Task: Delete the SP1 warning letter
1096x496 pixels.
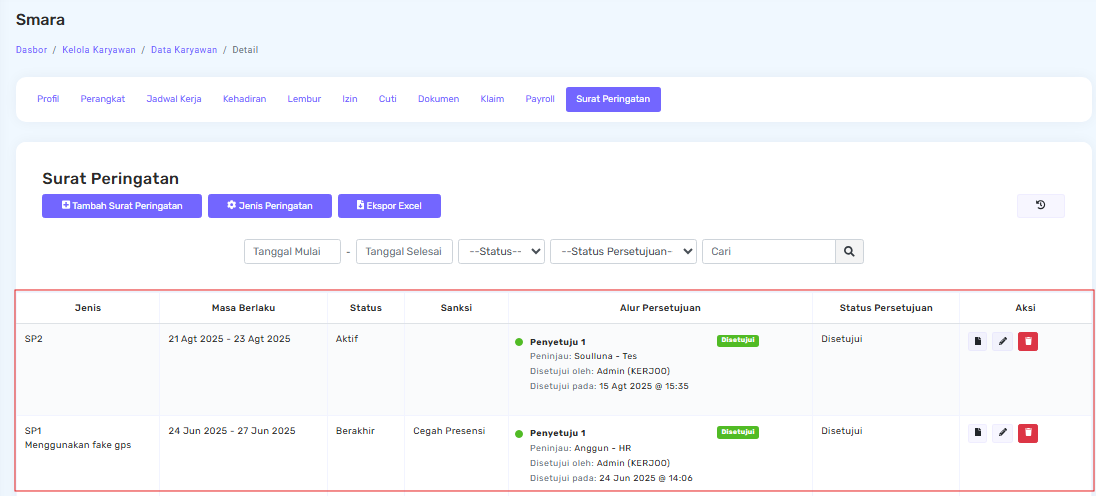Action: (x=1028, y=433)
